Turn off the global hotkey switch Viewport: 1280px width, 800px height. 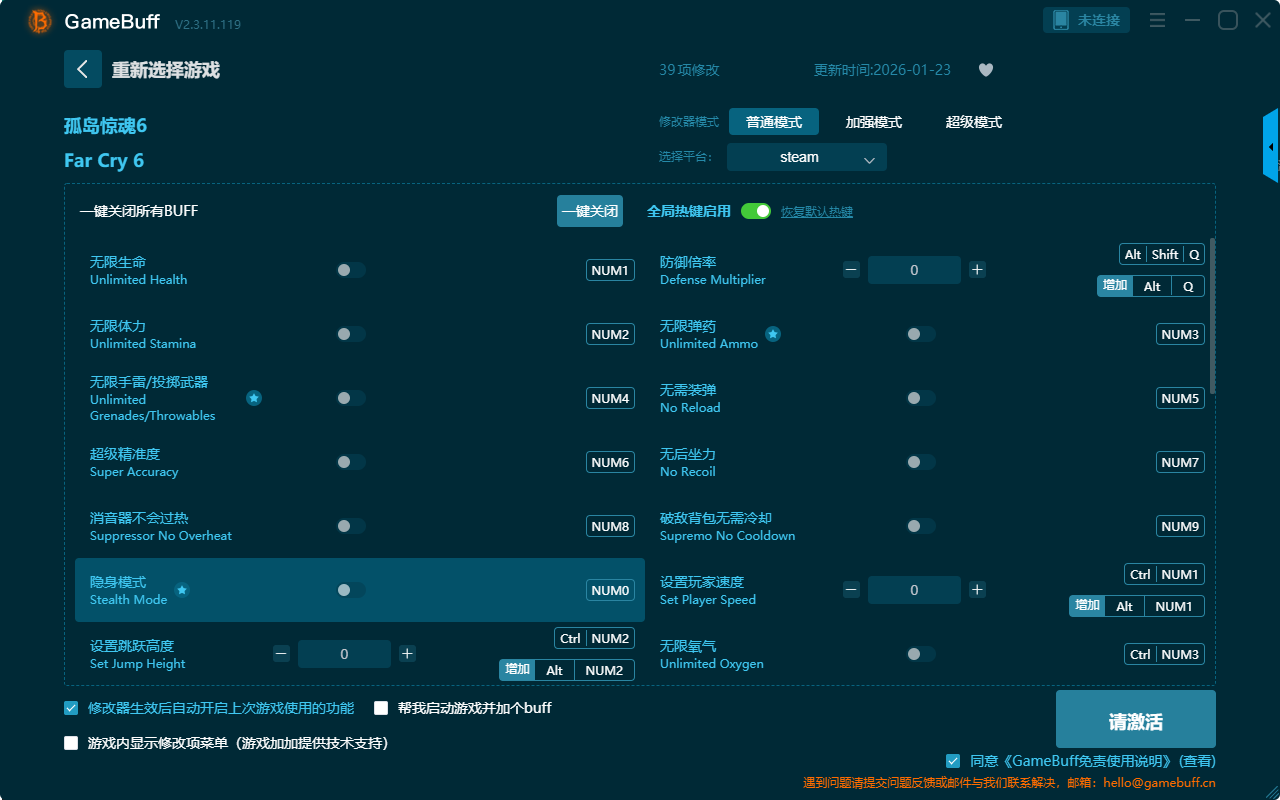(756, 211)
